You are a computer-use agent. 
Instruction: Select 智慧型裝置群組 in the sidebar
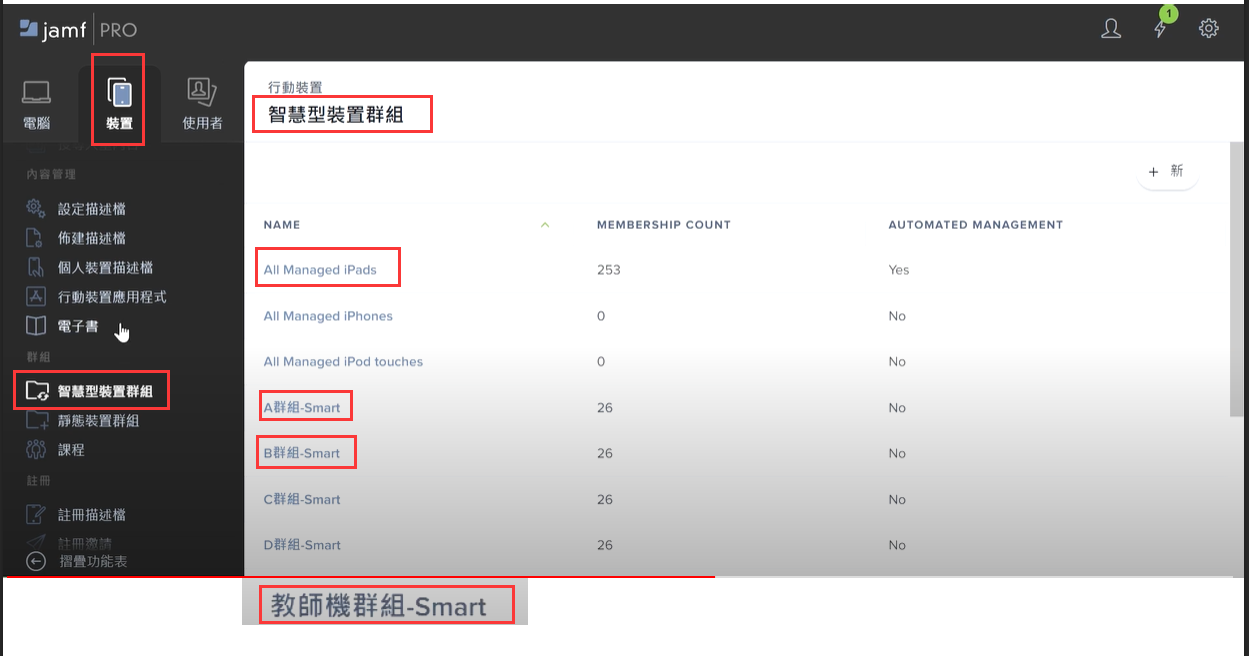(105, 390)
